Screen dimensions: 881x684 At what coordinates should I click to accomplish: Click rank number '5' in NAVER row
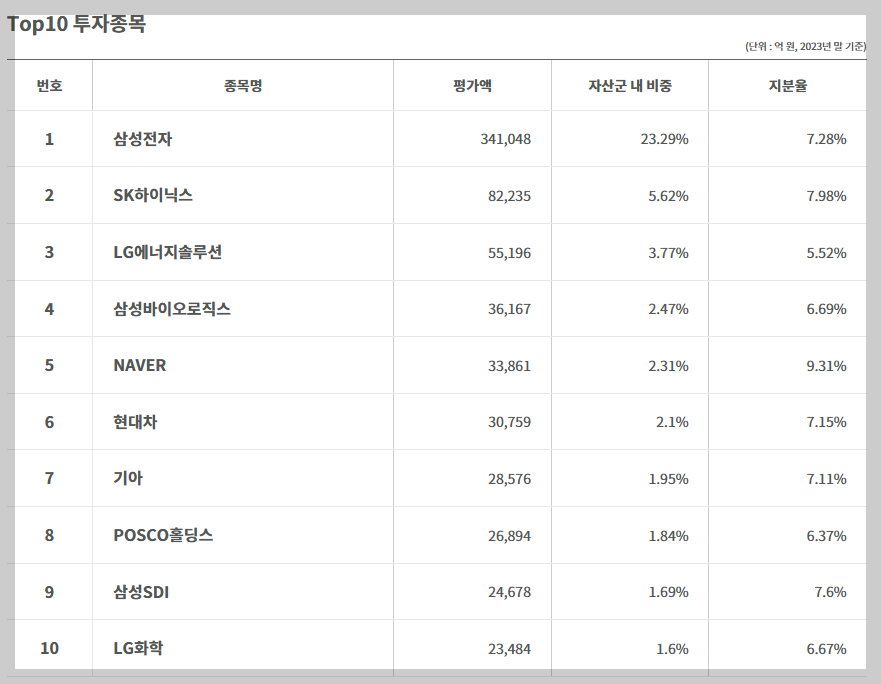point(49,365)
